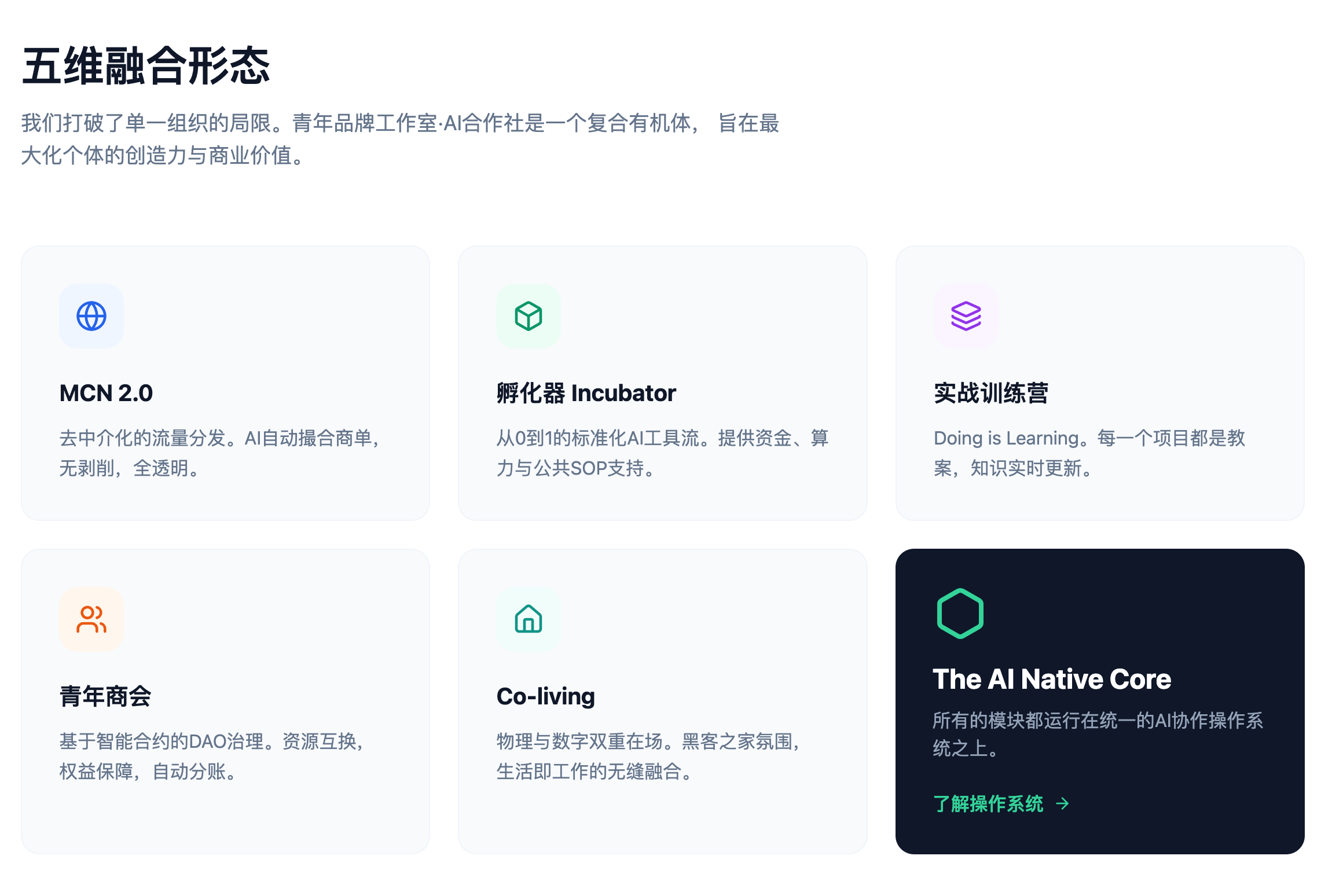
Task: Click the Doing is Learning description text
Action: (x=1089, y=453)
